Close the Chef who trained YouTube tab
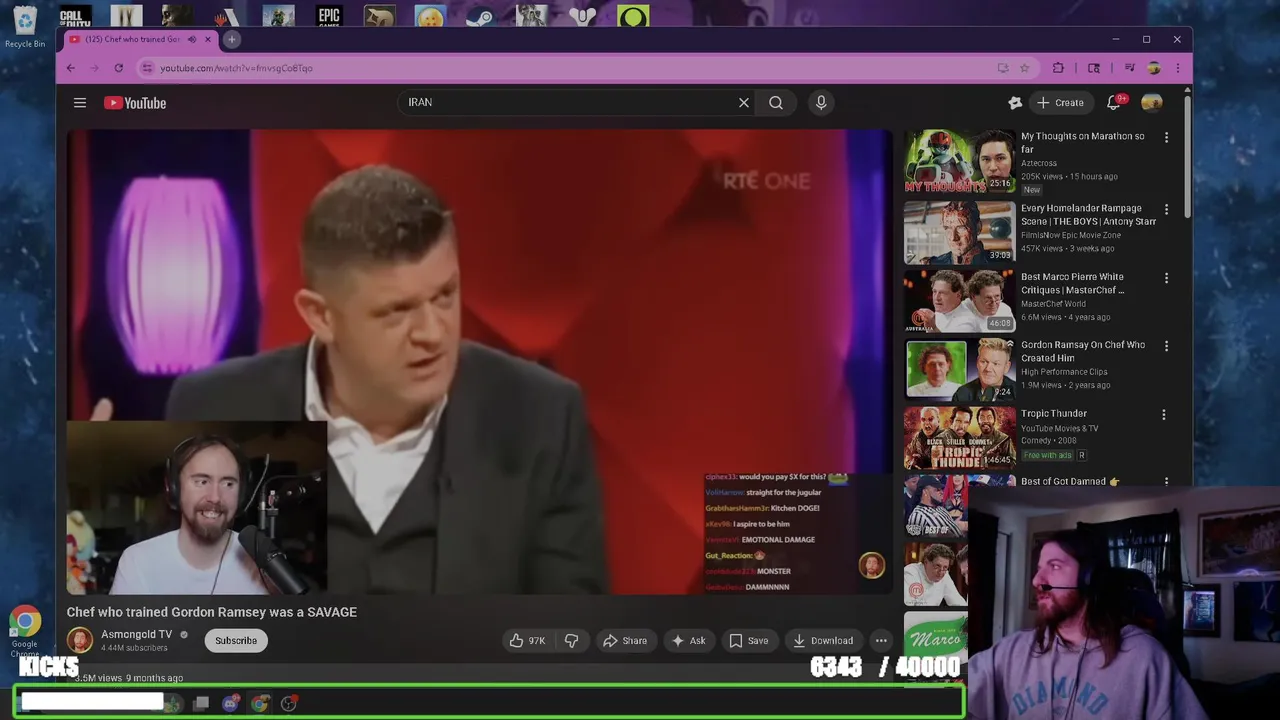Viewport: 1280px width, 720px height. coord(208,39)
